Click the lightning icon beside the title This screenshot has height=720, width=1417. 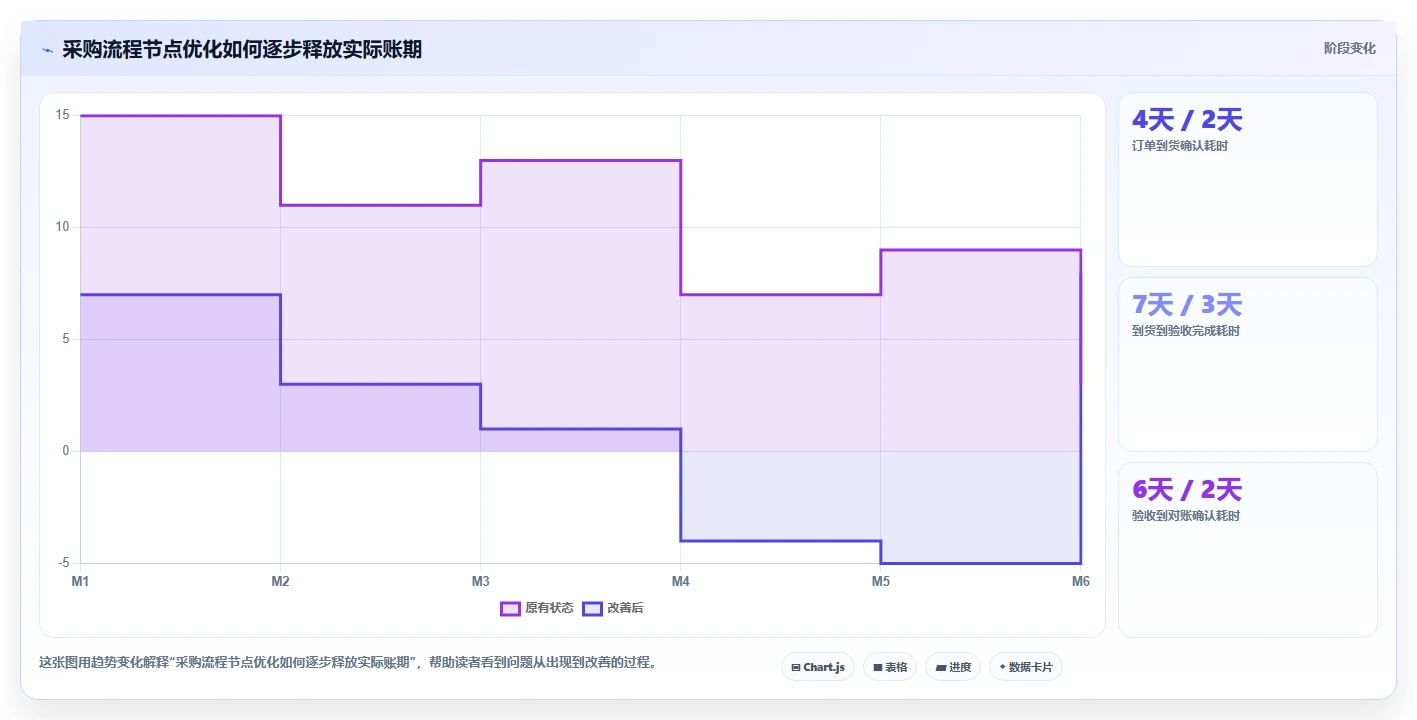(47, 49)
